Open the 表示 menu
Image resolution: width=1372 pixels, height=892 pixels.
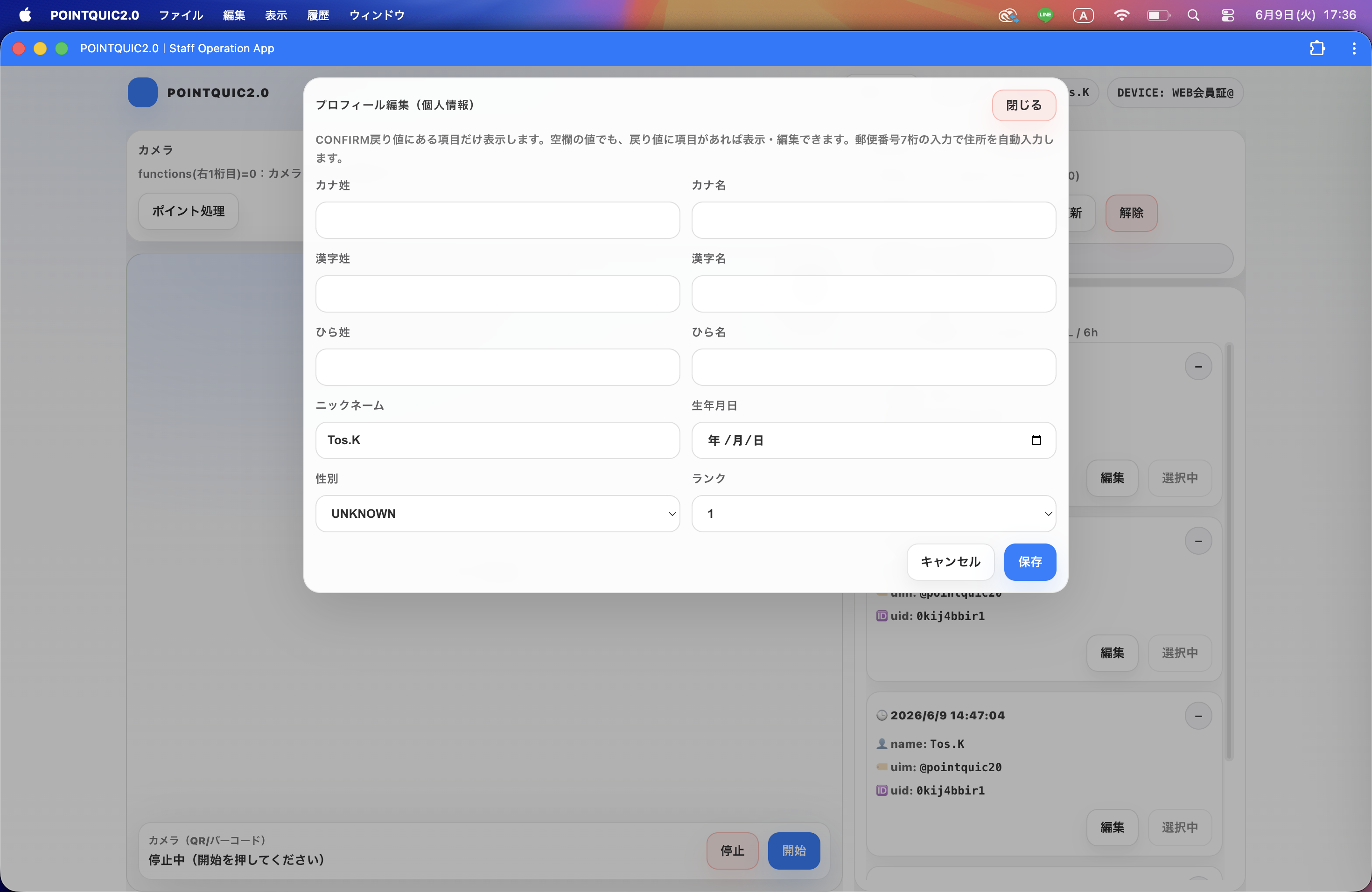click(276, 15)
